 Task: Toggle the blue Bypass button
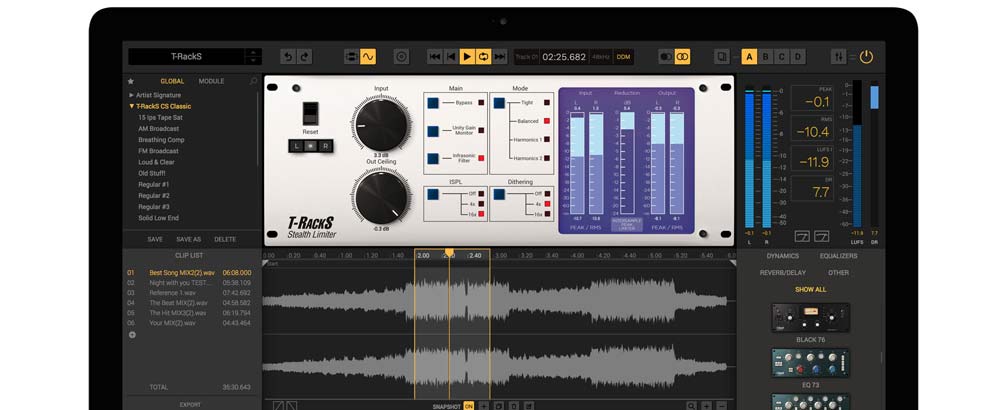[x=433, y=103]
